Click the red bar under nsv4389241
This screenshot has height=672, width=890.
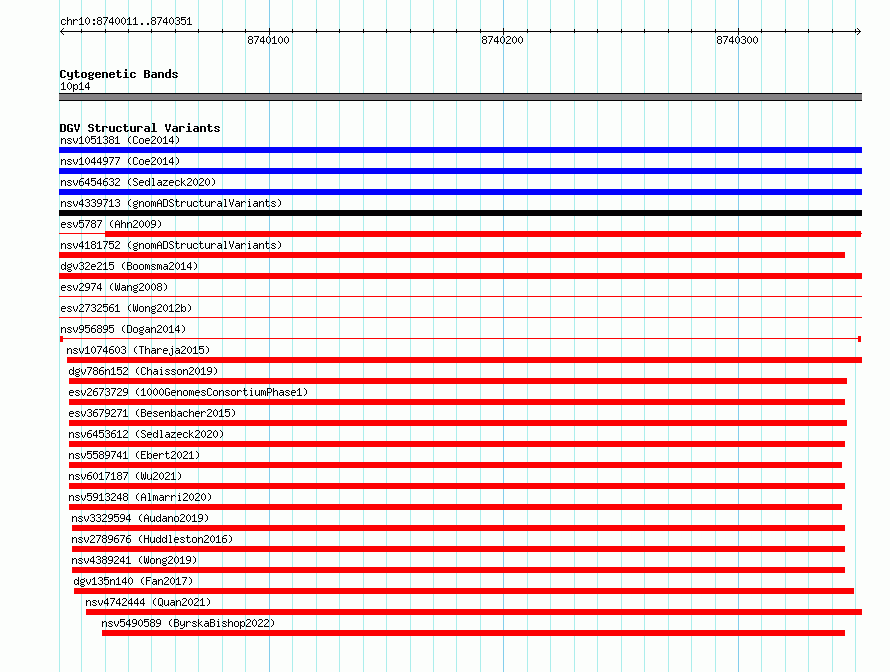pos(458,570)
